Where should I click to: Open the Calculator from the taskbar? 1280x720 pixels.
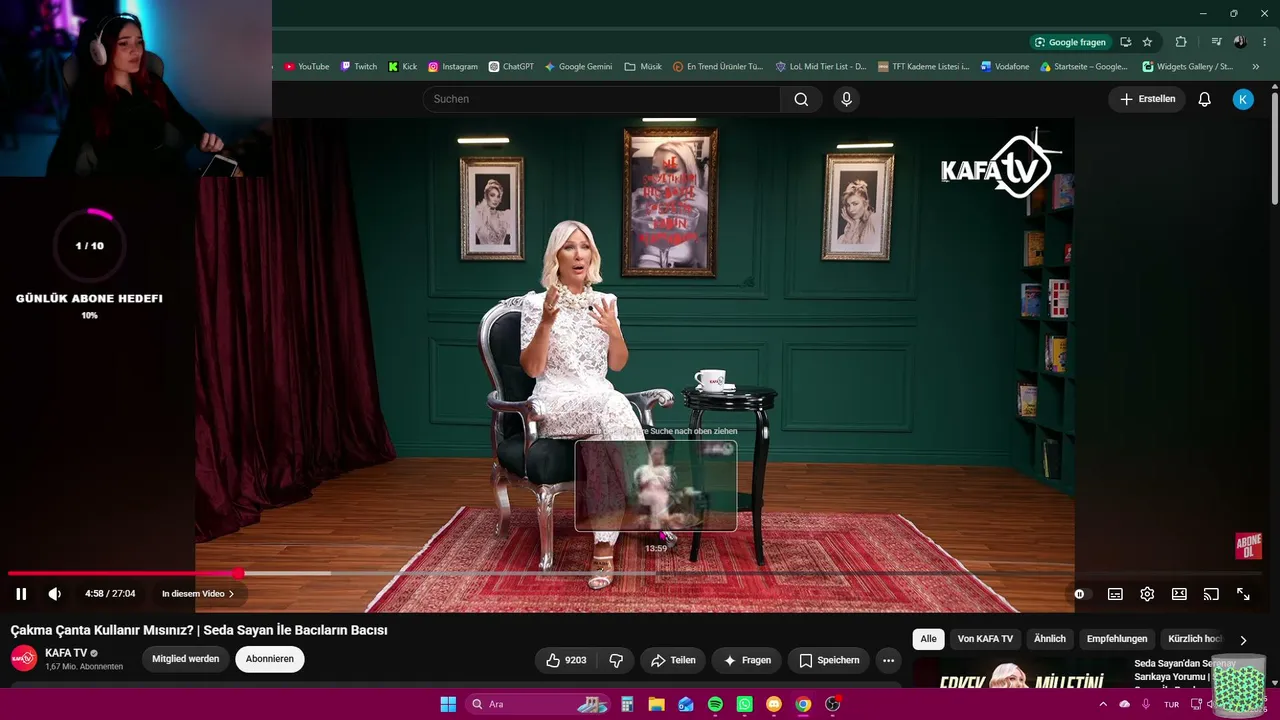[627, 704]
